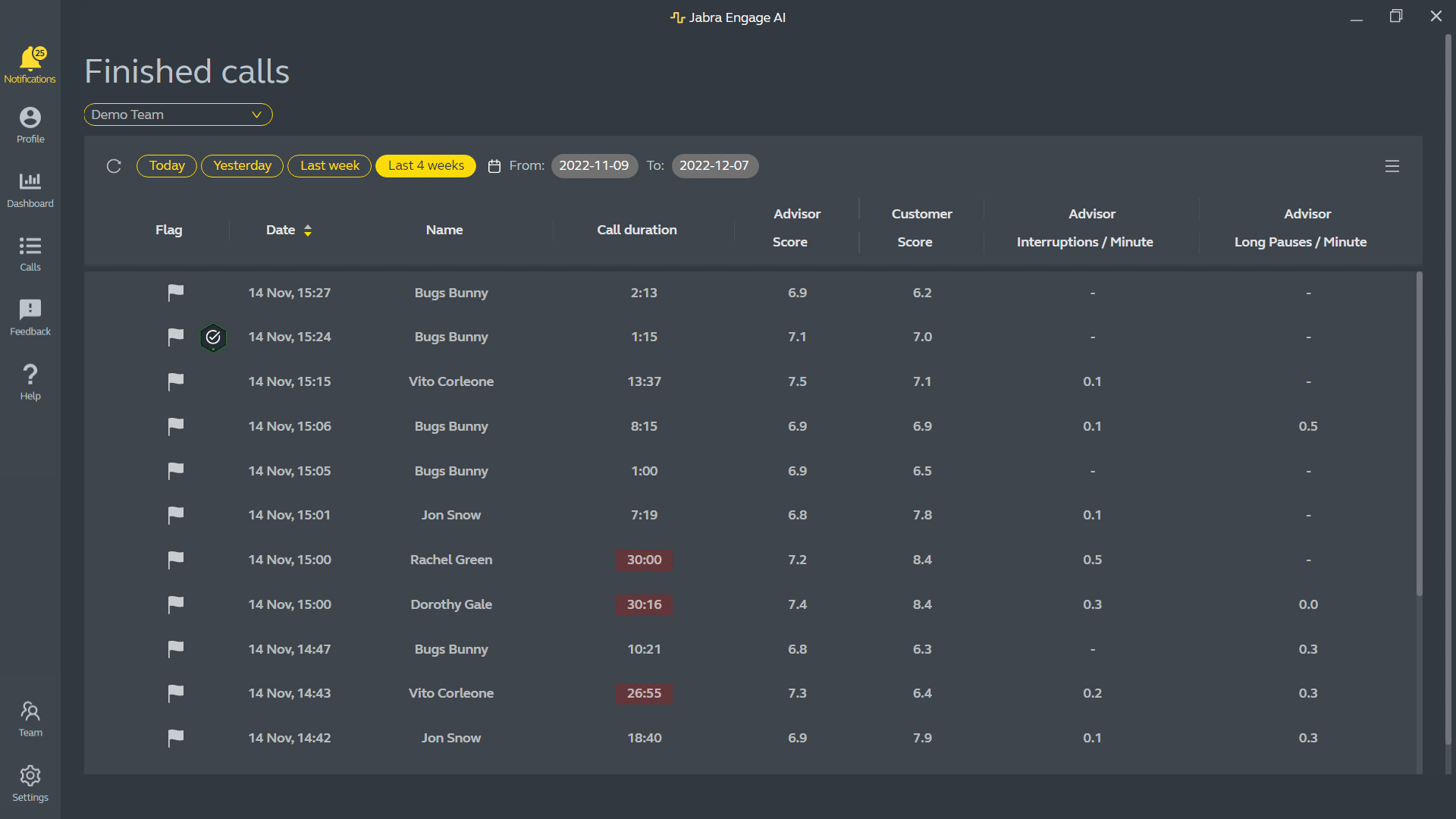Click the call list vertical scrollbar
The width and height of the screenshot is (1456, 819).
(1419, 432)
